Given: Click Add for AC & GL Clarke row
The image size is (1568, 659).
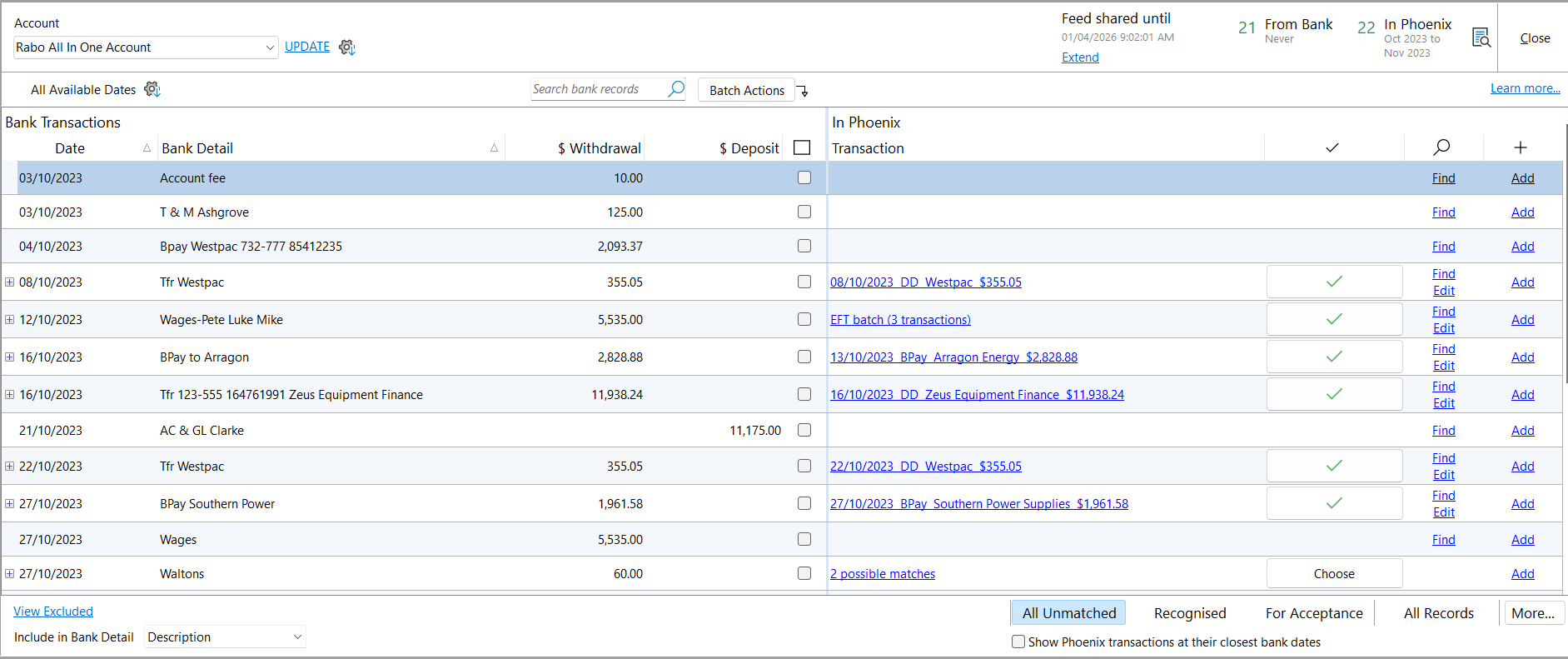Looking at the screenshot, I should point(1522,431).
